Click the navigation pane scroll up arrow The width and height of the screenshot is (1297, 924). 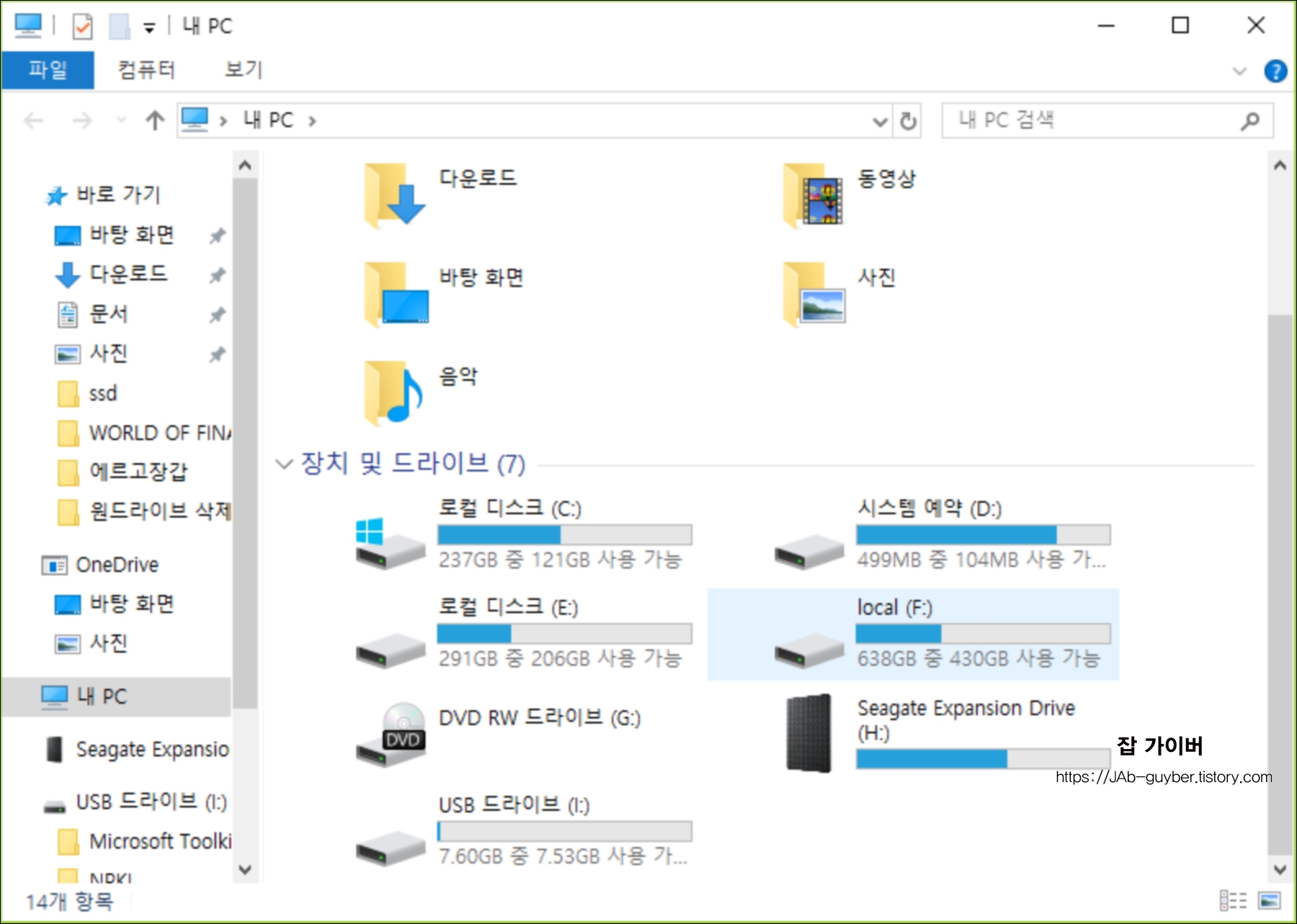[245, 166]
